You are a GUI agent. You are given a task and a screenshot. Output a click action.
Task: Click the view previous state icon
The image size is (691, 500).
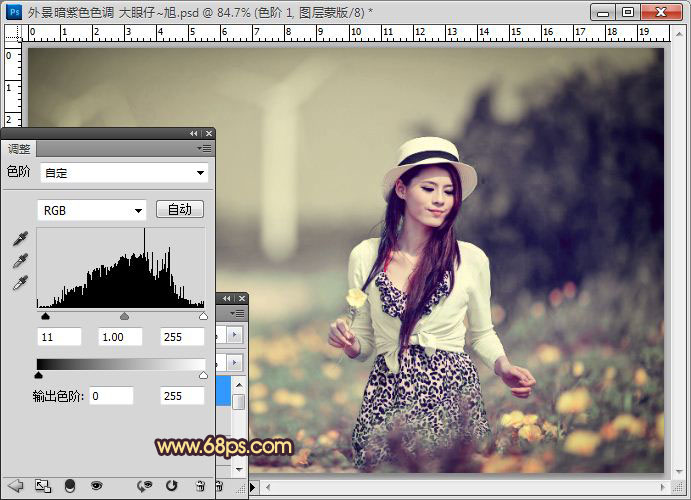coord(145,486)
